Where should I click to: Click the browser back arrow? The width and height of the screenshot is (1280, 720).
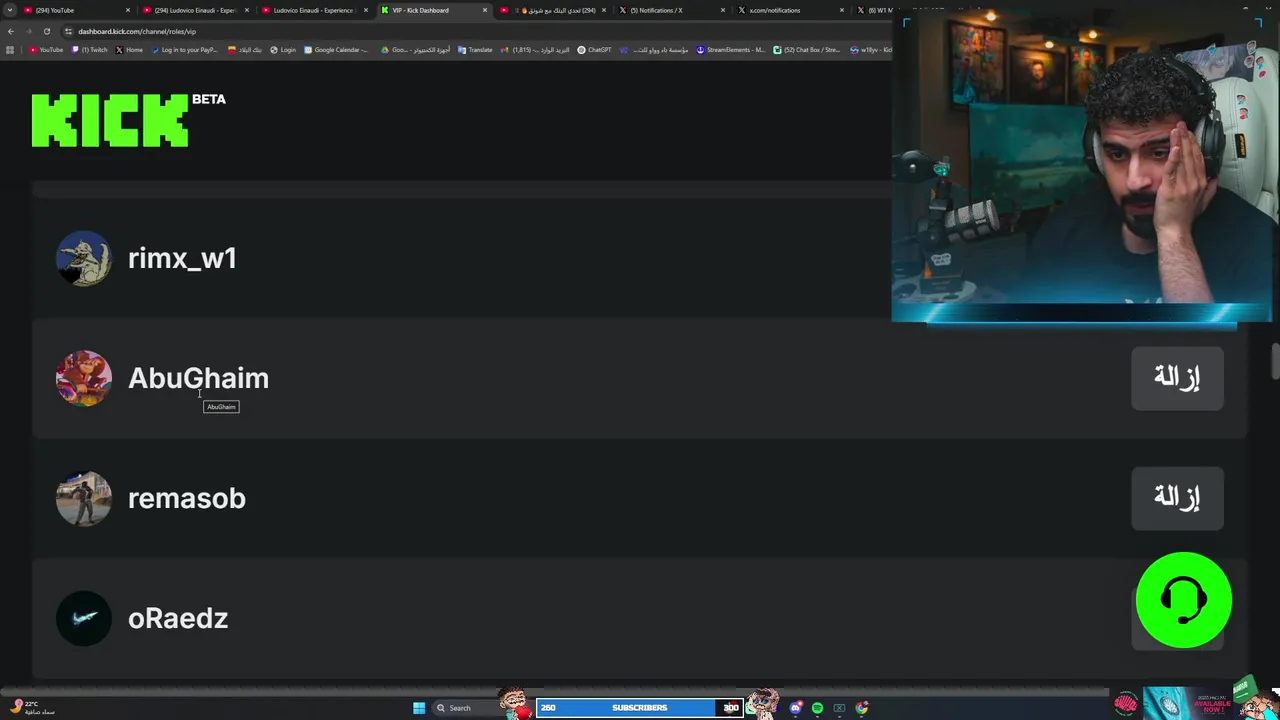(x=11, y=31)
